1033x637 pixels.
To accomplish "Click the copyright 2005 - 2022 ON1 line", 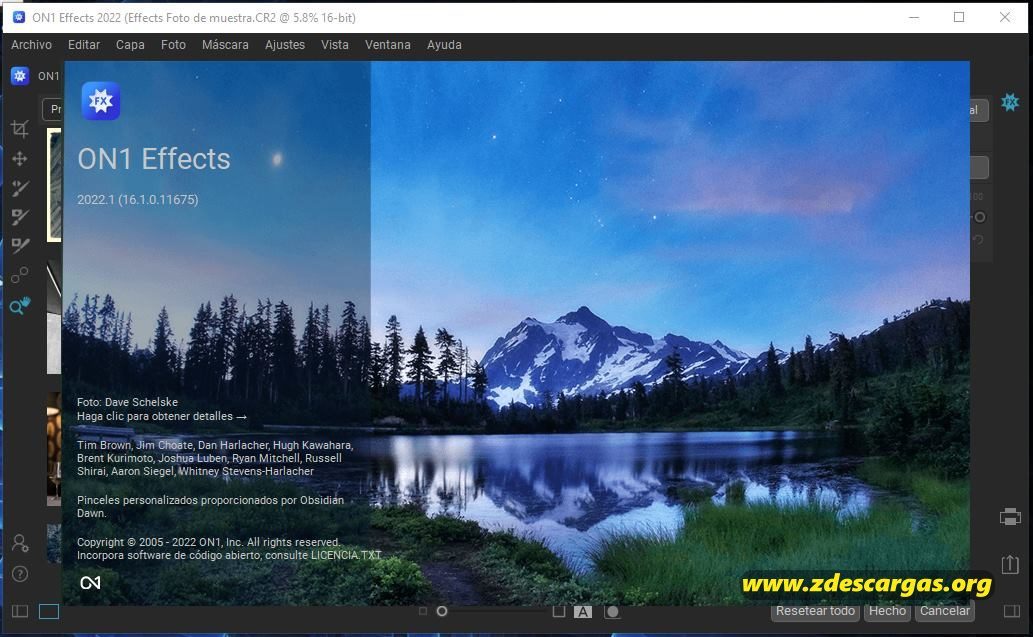I will pyautogui.click(x=209, y=542).
